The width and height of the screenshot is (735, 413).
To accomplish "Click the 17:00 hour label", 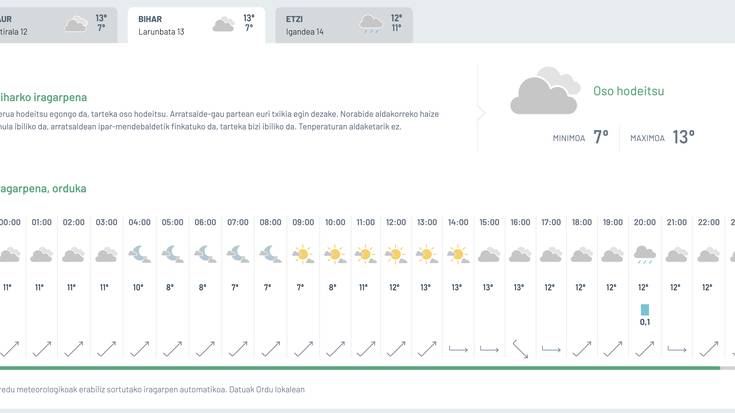I will pyautogui.click(x=551, y=222).
